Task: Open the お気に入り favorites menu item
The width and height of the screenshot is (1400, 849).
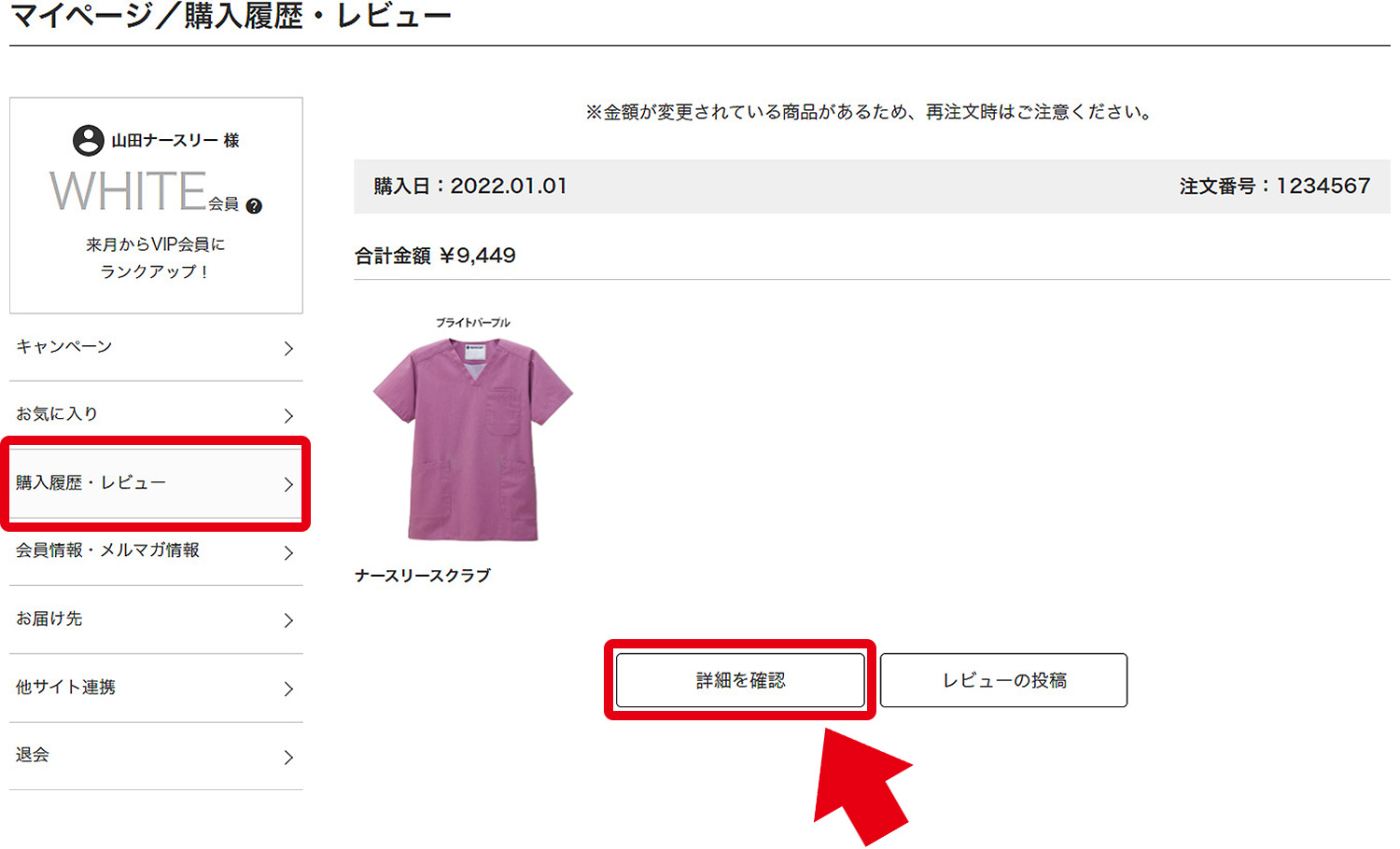Action: tap(57, 414)
